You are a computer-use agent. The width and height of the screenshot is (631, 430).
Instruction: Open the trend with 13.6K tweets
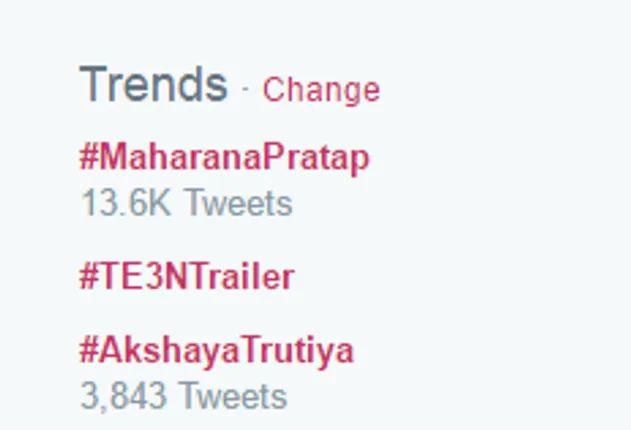click(x=224, y=158)
